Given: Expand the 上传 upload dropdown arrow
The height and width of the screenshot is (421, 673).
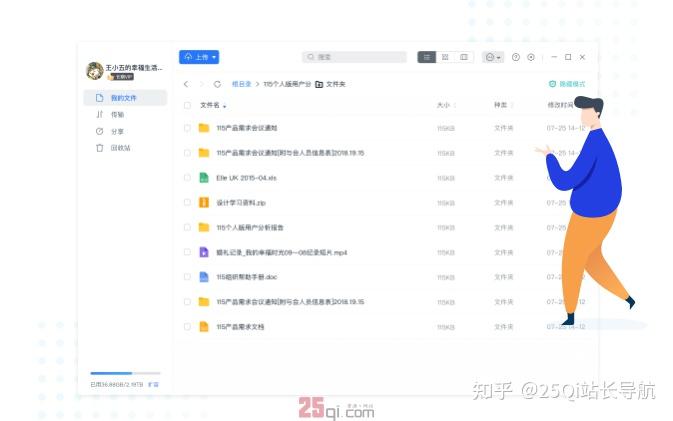Looking at the screenshot, I should [214, 57].
